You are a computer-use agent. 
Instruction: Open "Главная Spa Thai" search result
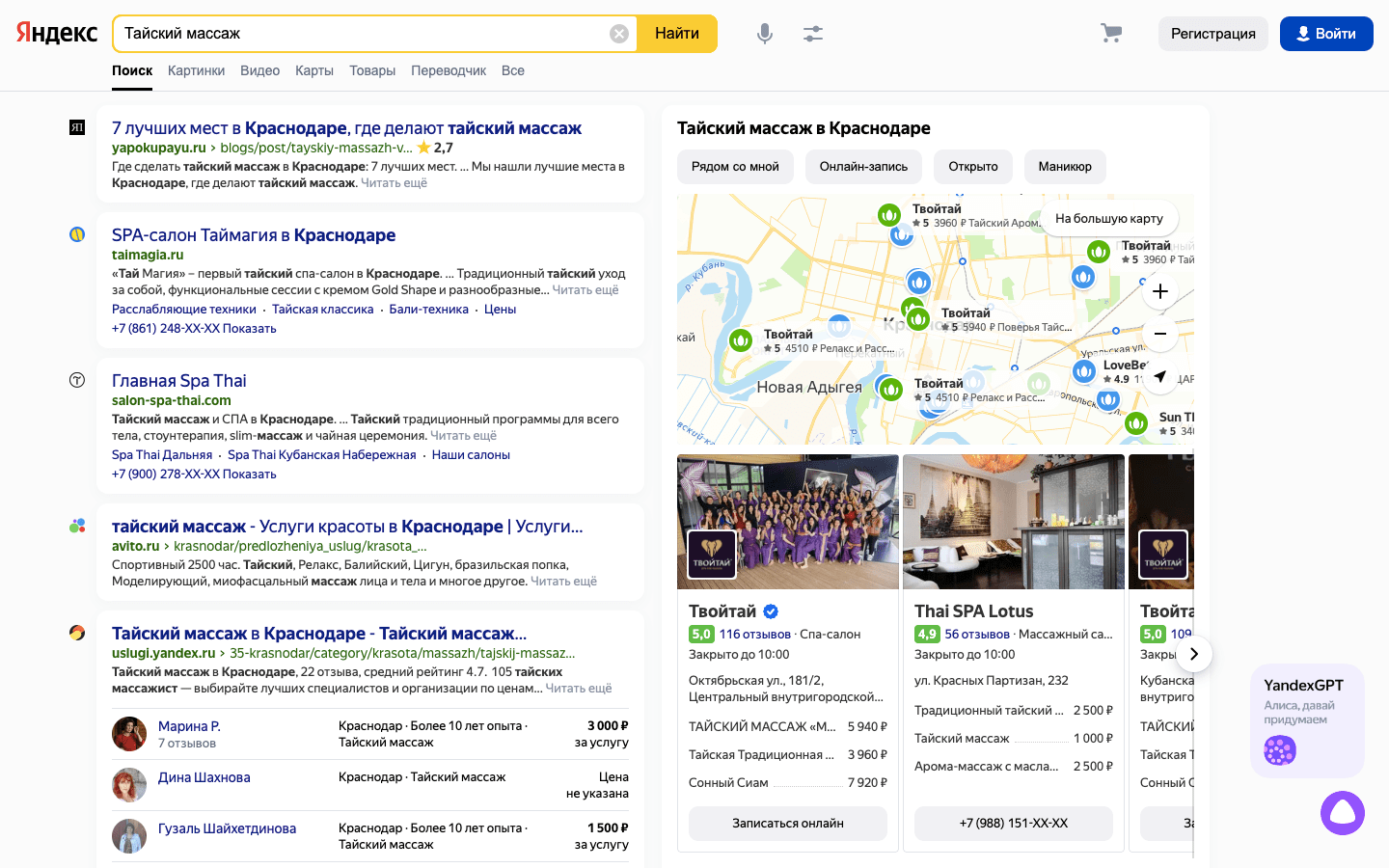tap(179, 381)
